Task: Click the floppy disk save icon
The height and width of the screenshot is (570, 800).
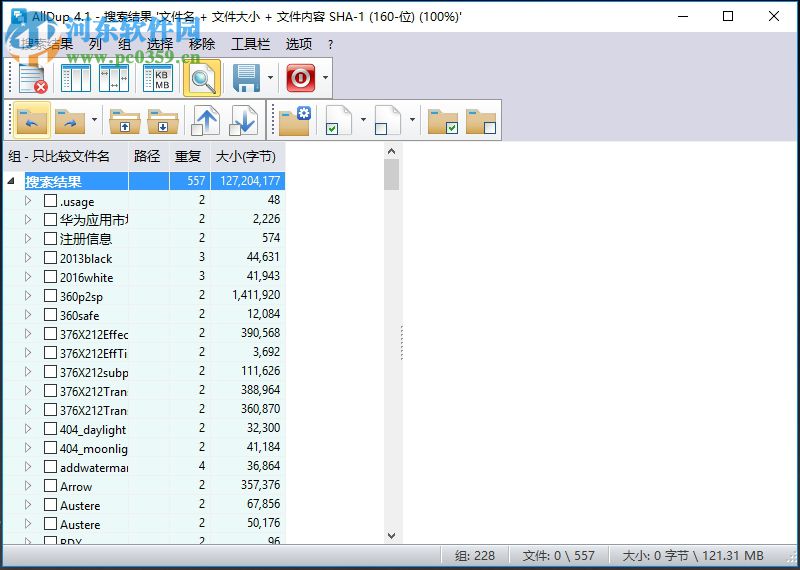Action: (246, 78)
